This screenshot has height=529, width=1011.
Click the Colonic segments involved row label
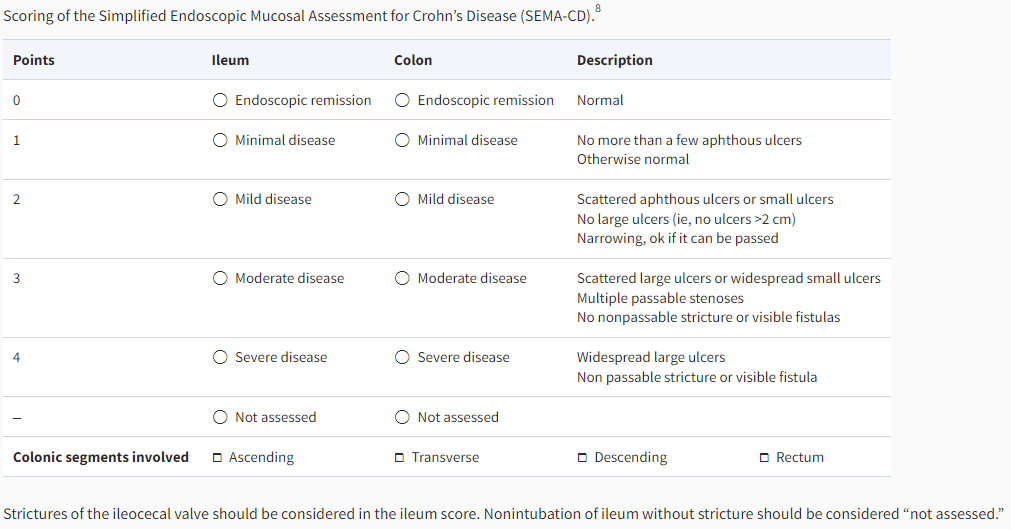100,457
